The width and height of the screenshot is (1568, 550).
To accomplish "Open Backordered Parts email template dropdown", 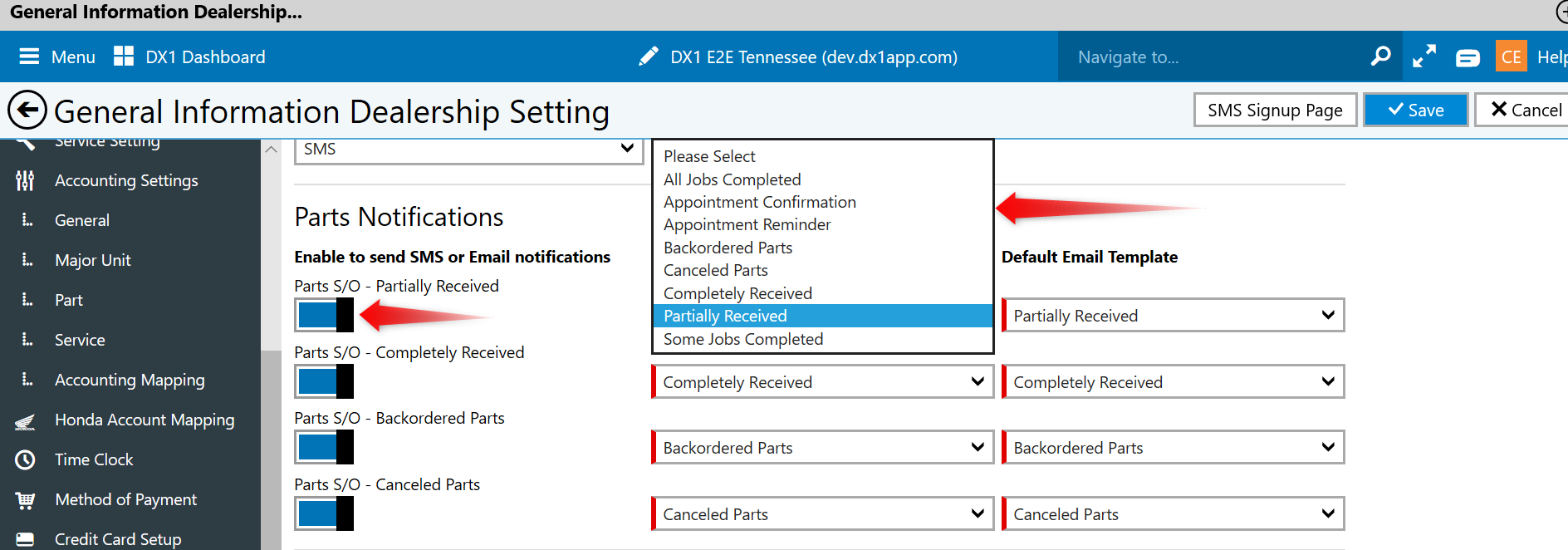I will tap(1174, 448).
